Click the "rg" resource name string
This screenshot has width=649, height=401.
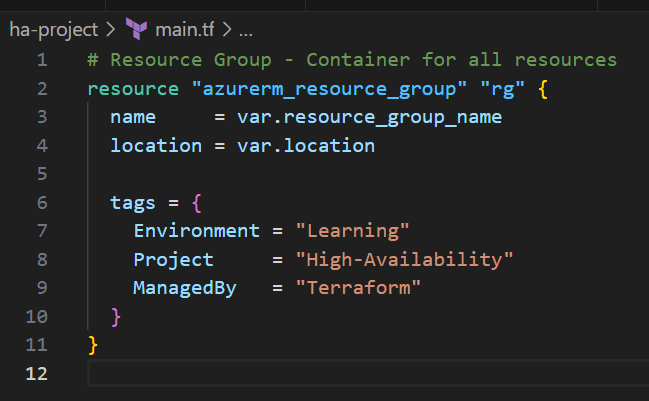click(x=506, y=89)
